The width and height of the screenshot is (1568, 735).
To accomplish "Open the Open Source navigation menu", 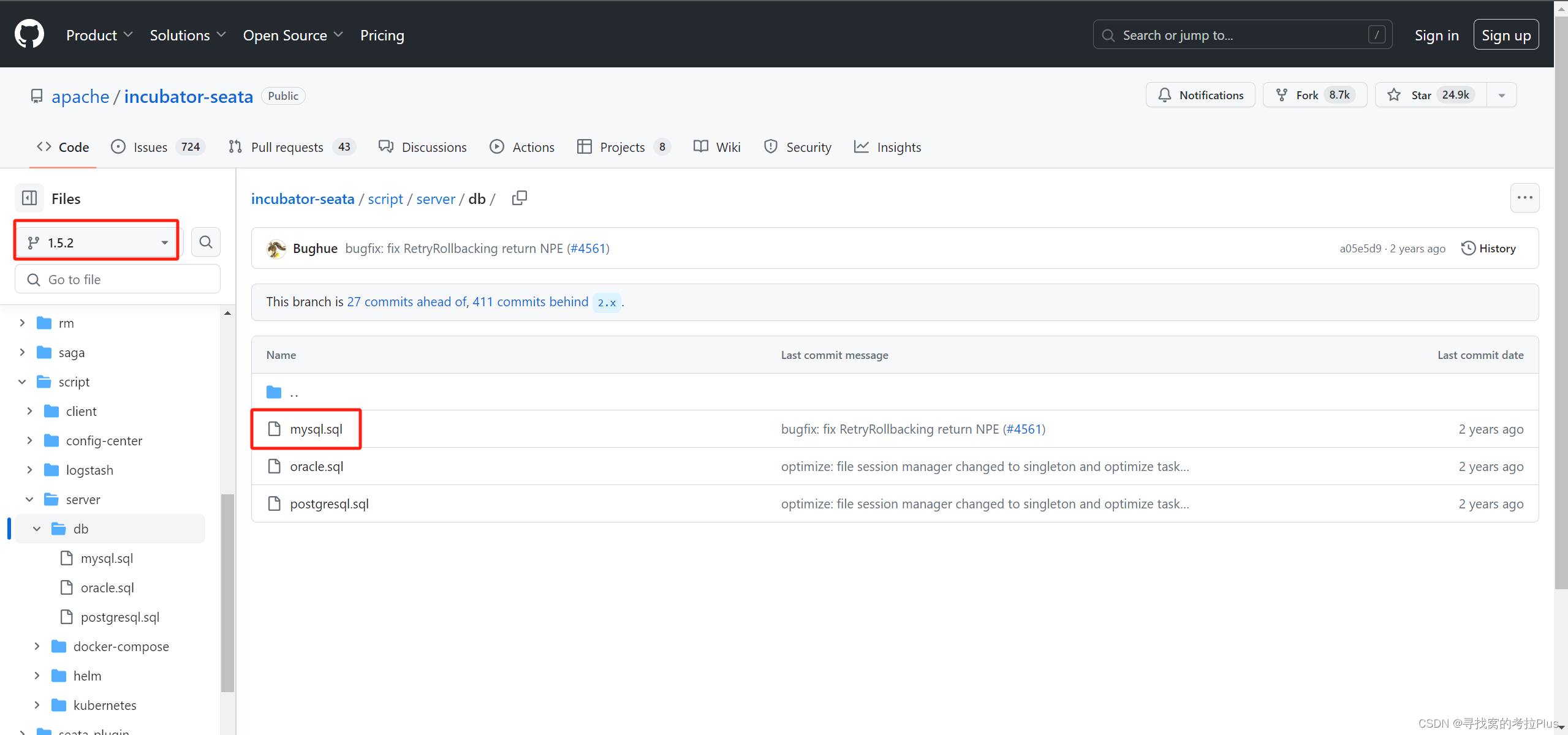I will click(293, 35).
